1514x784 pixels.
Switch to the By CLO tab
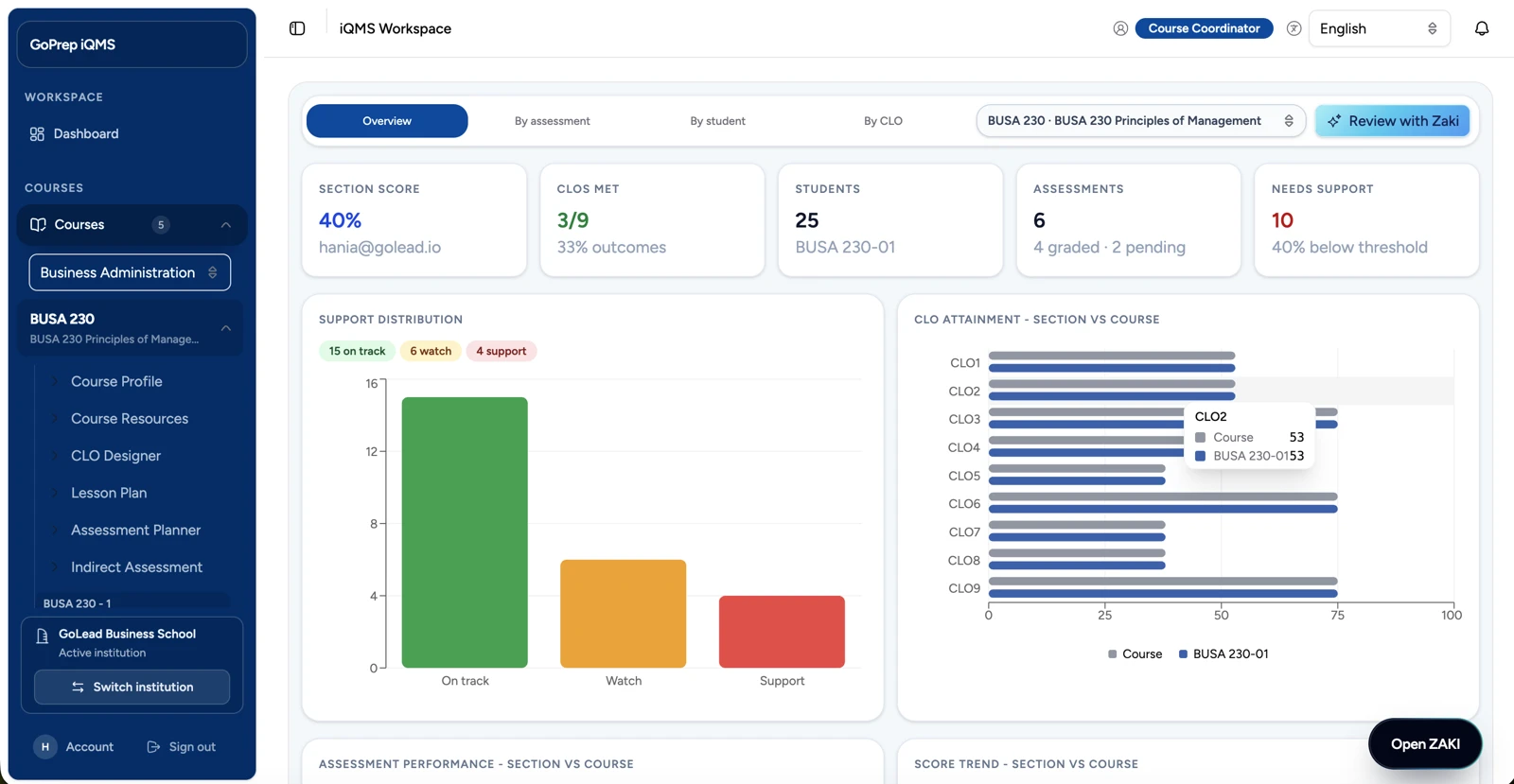[x=883, y=121]
